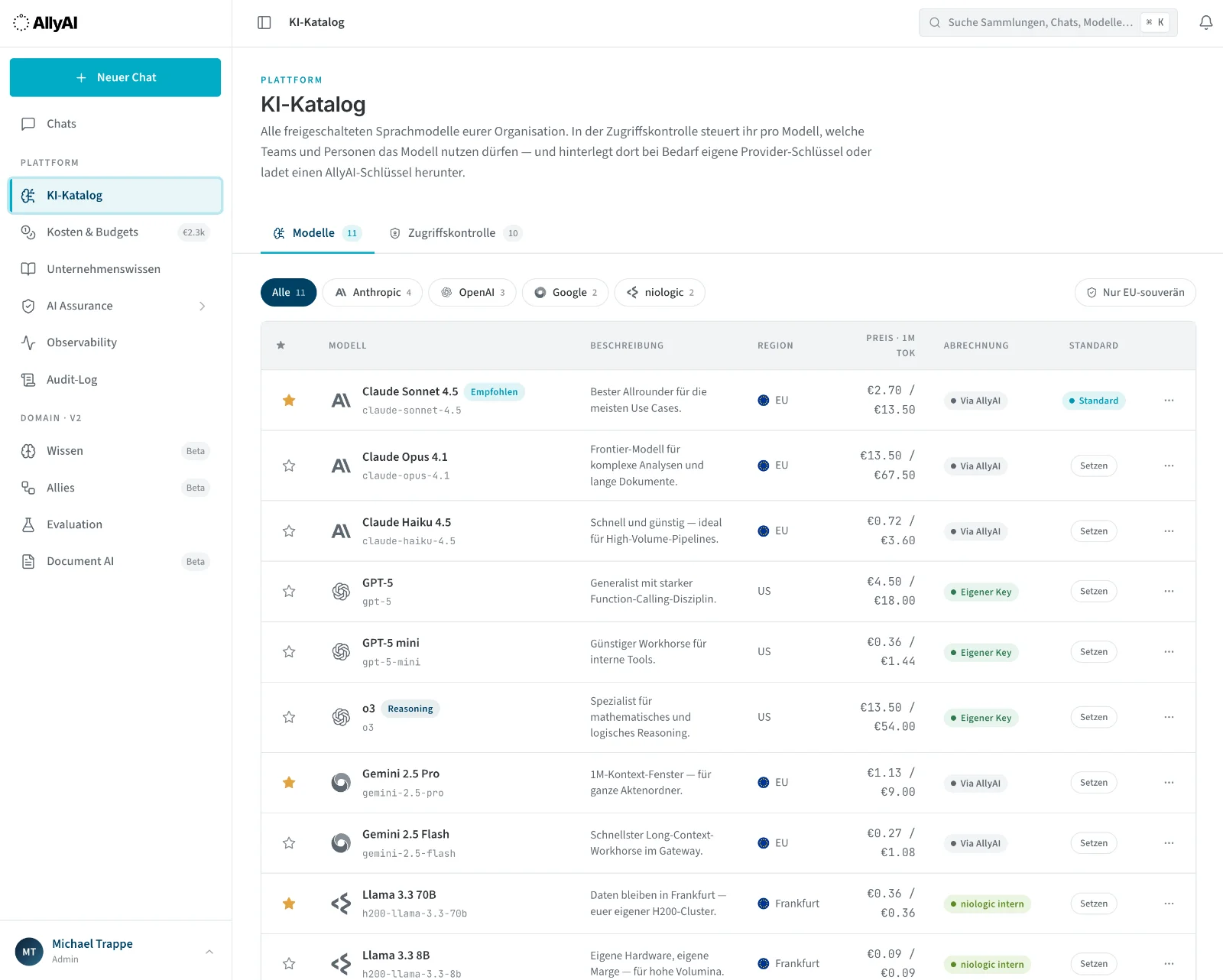Open the Allies page
The width and height of the screenshot is (1223, 980).
point(115,488)
